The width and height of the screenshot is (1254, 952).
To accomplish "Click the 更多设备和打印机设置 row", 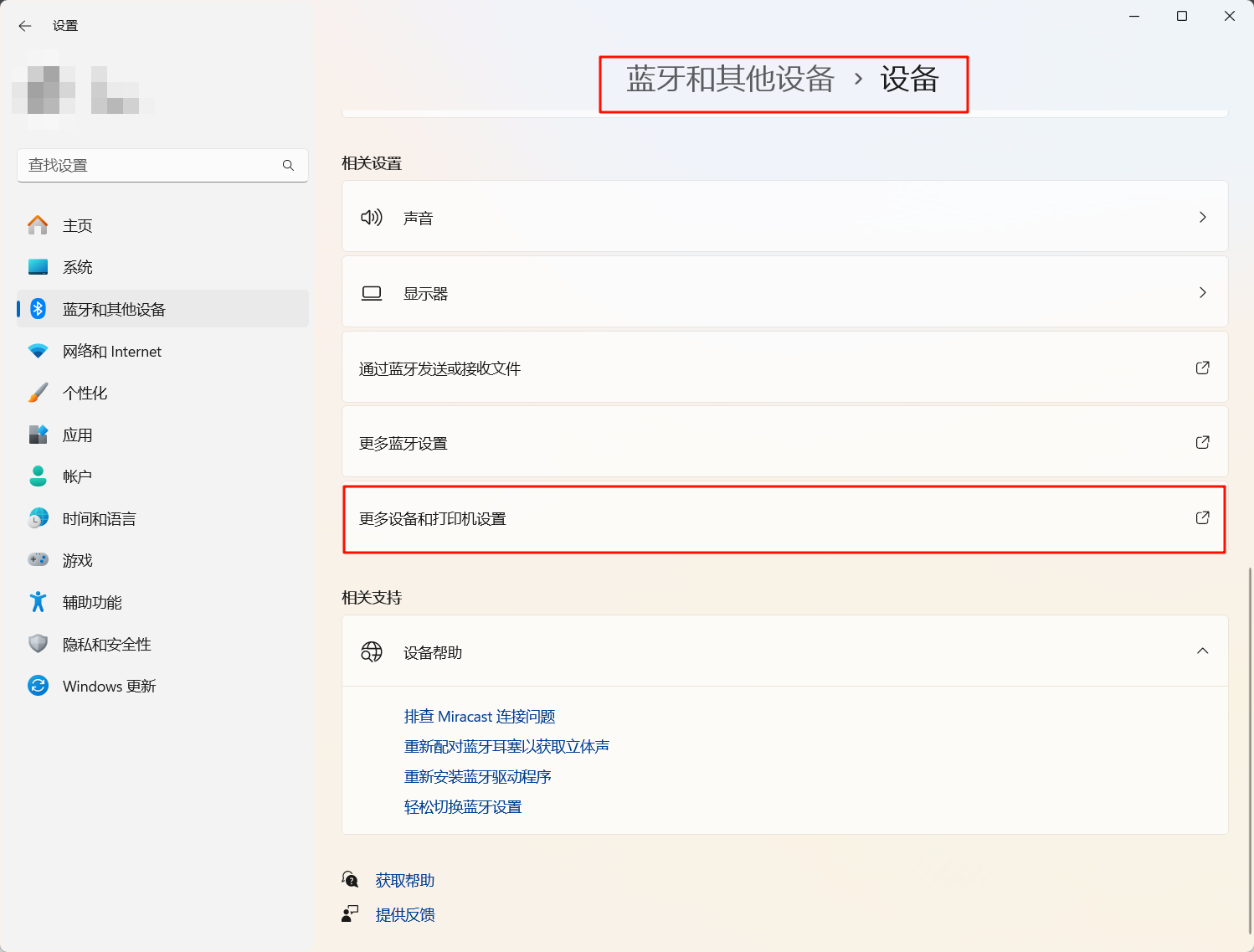I will [x=785, y=518].
